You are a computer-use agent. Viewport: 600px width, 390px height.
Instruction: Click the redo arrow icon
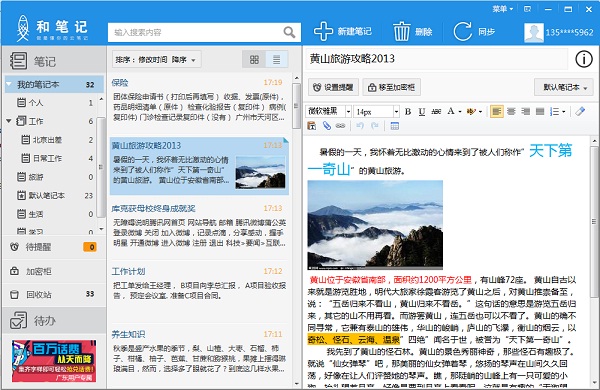(x=375, y=126)
